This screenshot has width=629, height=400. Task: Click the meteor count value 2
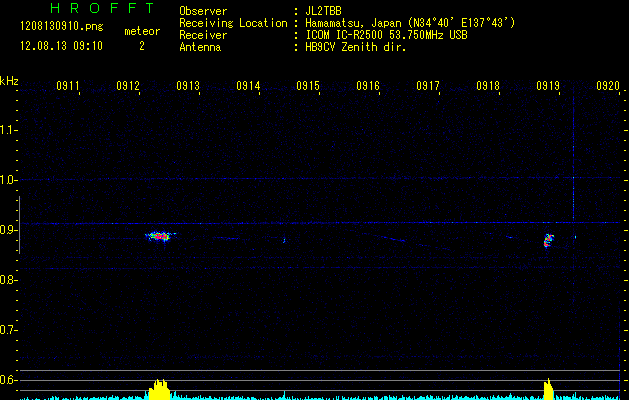coord(141,46)
